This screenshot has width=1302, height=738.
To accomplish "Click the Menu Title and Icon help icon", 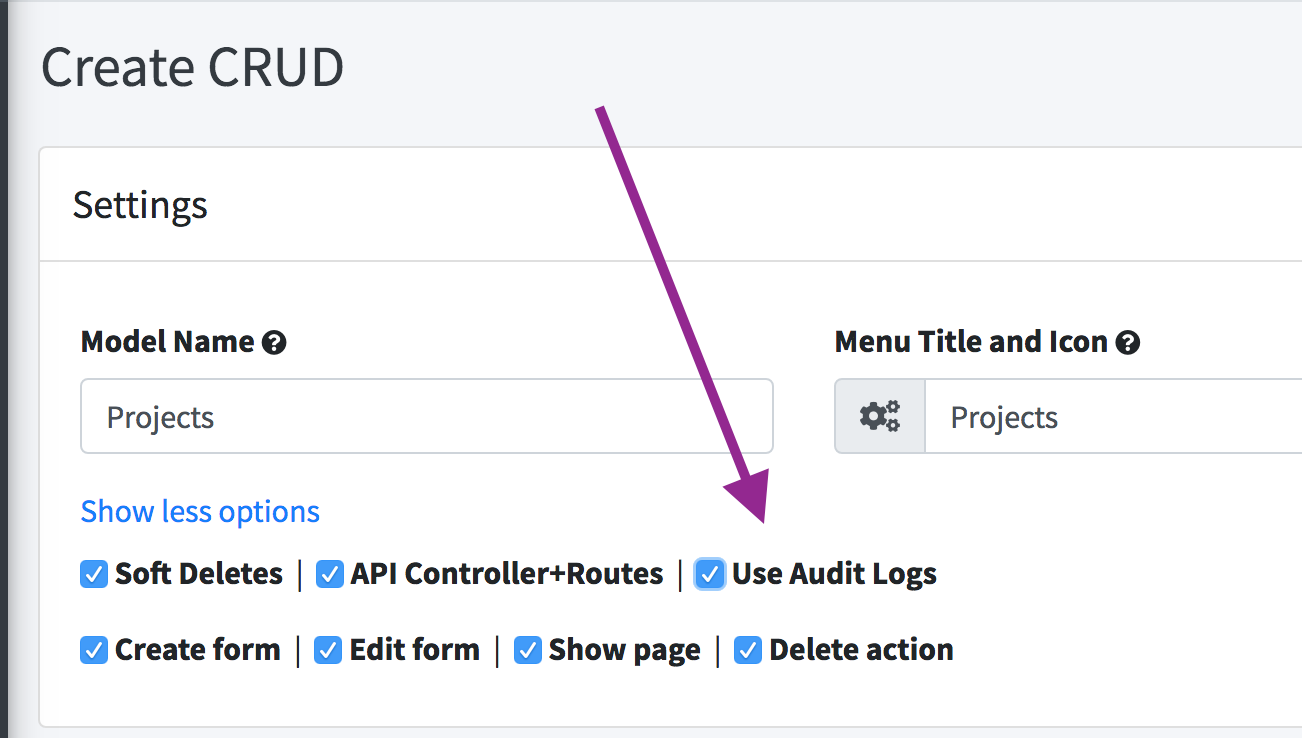I will tap(1128, 343).
